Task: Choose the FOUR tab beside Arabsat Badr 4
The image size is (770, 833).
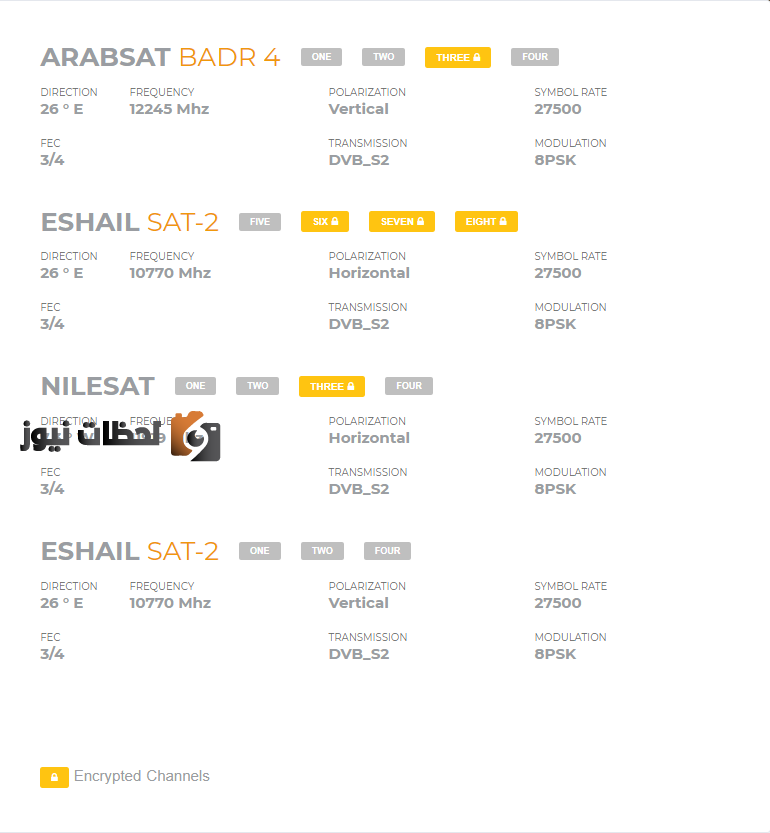Action: point(535,57)
